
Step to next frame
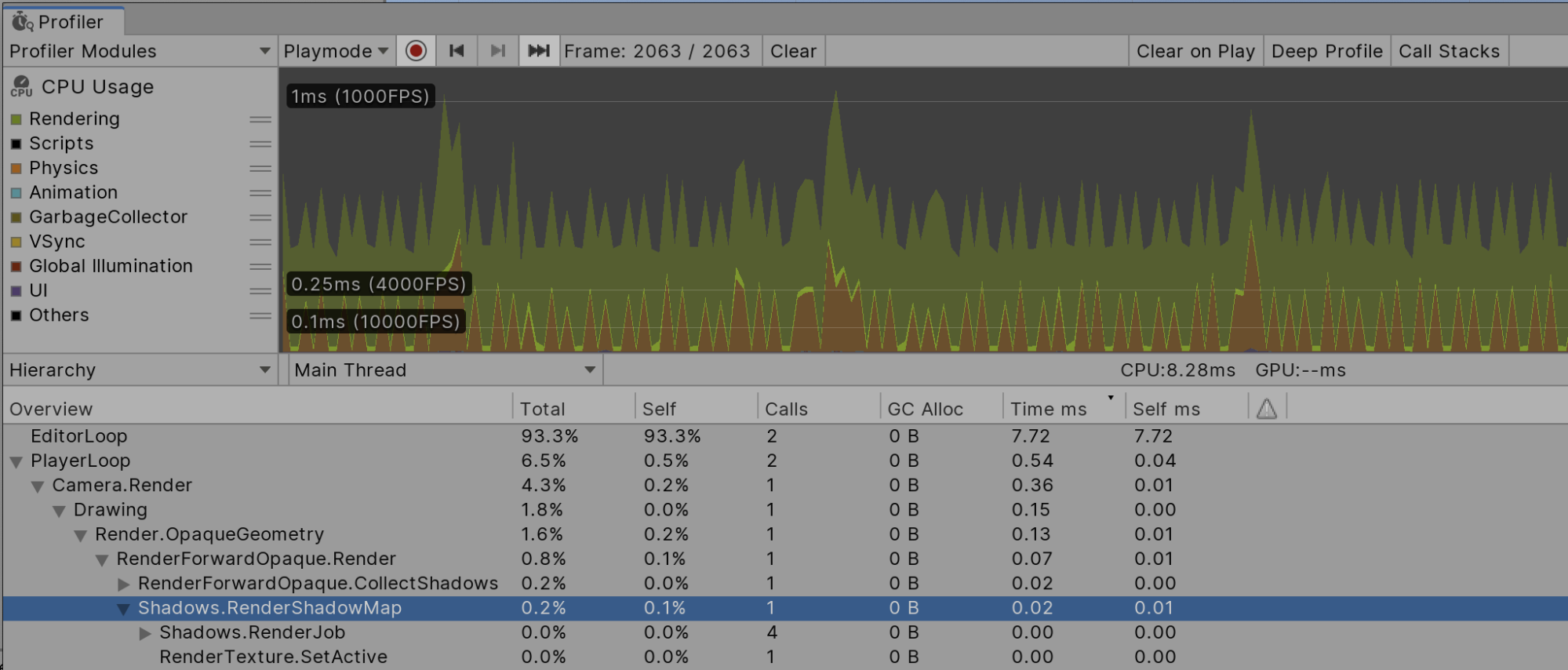497,51
